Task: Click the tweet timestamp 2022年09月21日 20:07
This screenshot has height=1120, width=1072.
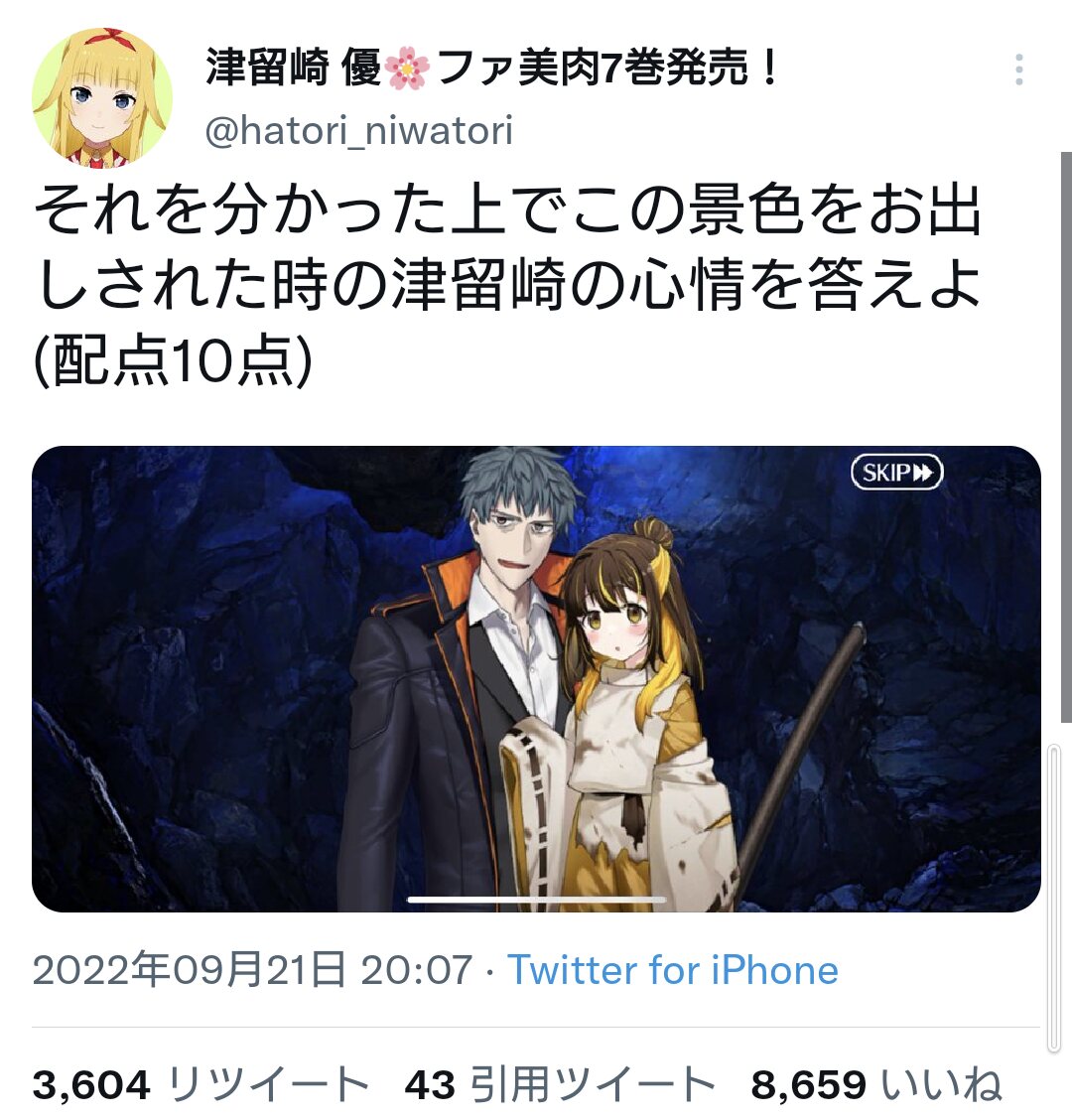Action: 252,970
